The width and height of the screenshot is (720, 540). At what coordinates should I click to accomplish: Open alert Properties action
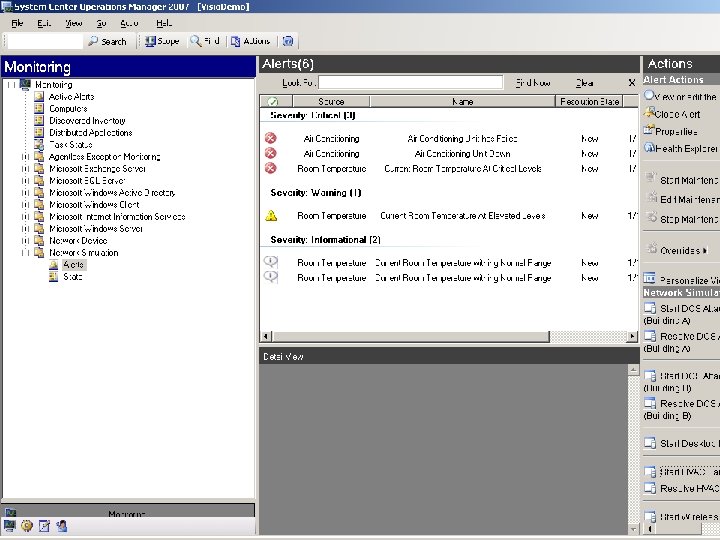(671, 131)
